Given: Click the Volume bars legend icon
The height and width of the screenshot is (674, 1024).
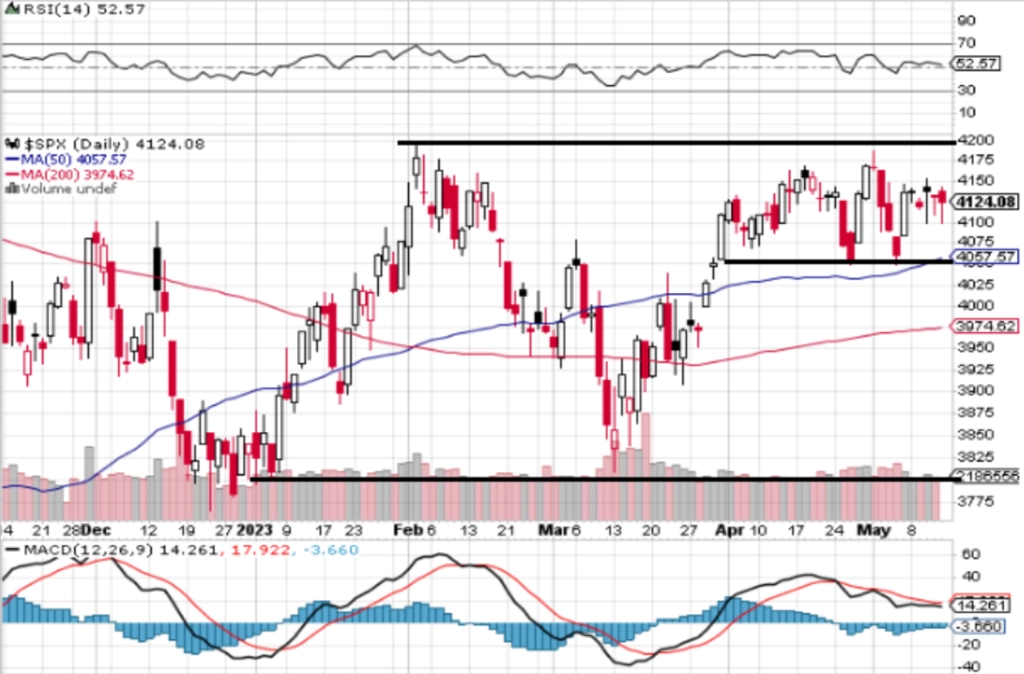Looking at the screenshot, I should pyautogui.click(x=12, y=189).
